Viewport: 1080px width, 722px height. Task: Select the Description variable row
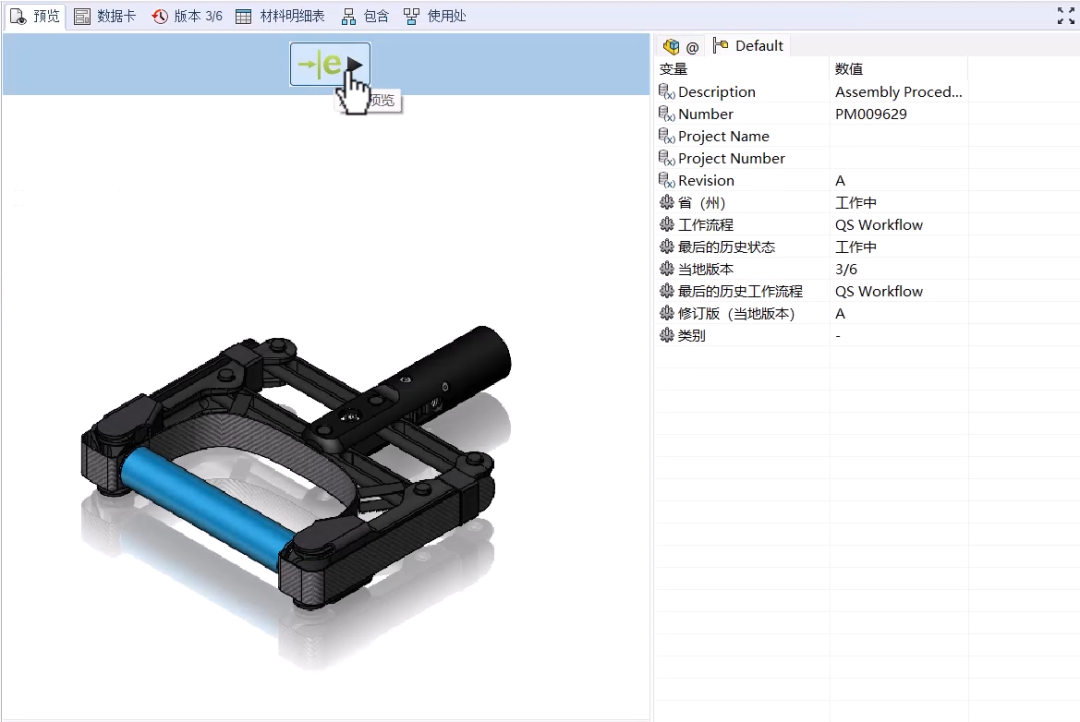coord(811,92)
